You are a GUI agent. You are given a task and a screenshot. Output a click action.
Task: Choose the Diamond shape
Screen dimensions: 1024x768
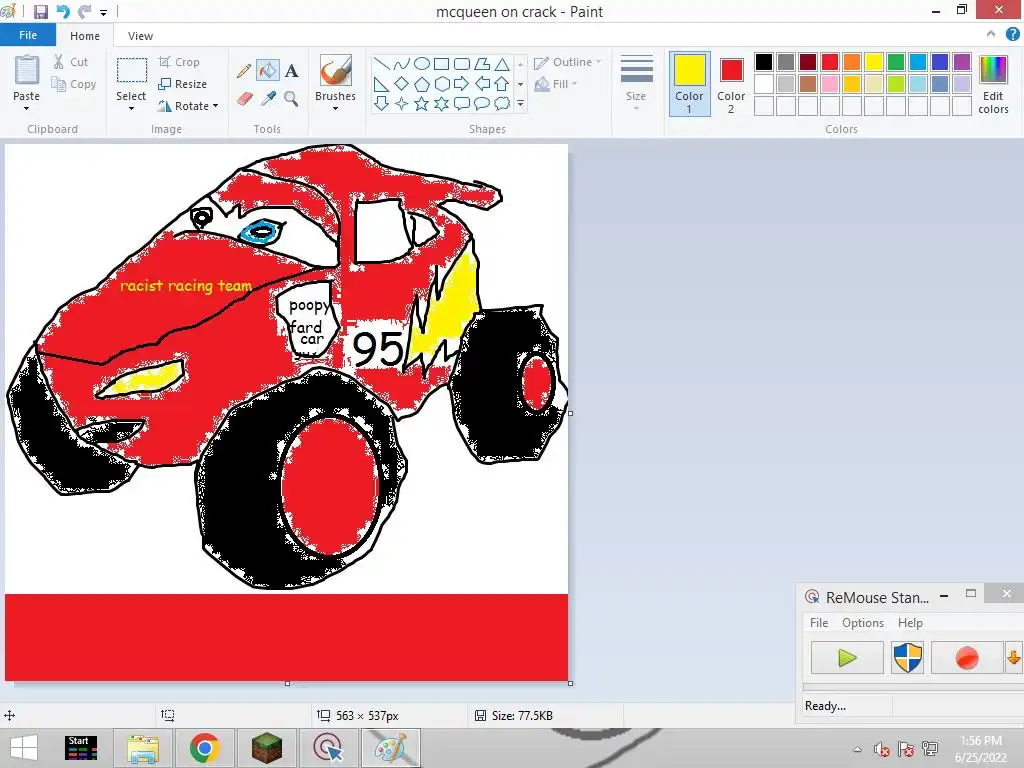402,84
